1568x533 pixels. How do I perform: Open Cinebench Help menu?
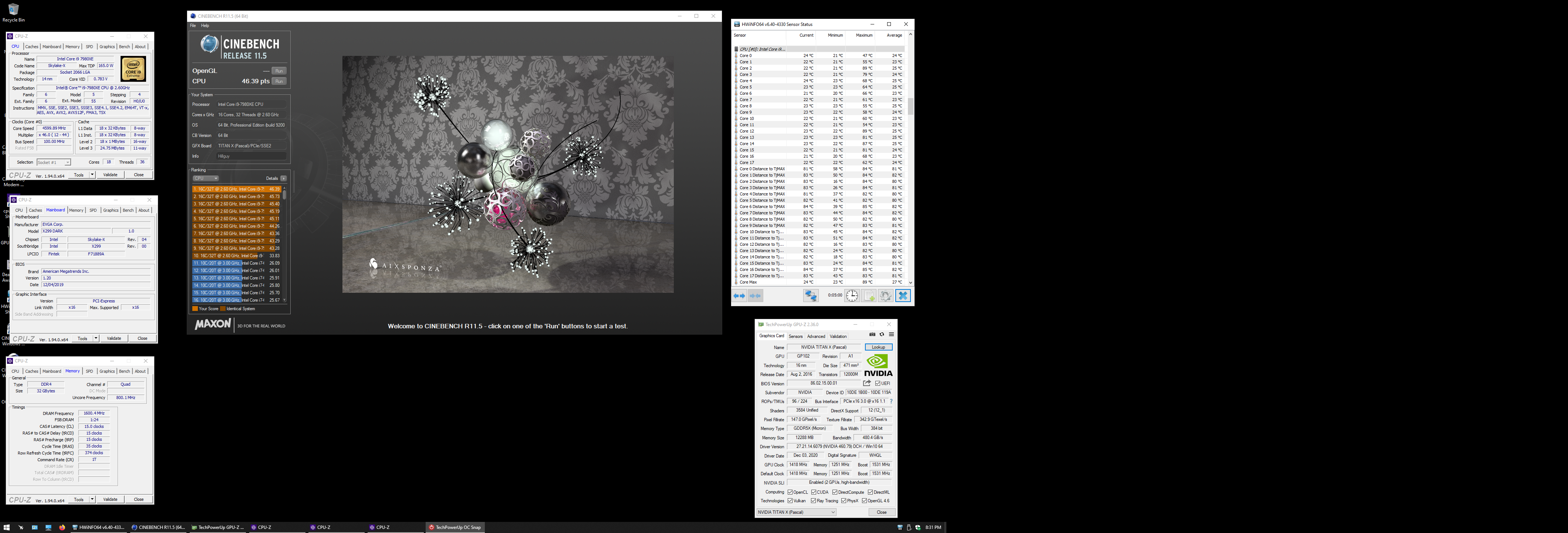[x=205, y=26]
